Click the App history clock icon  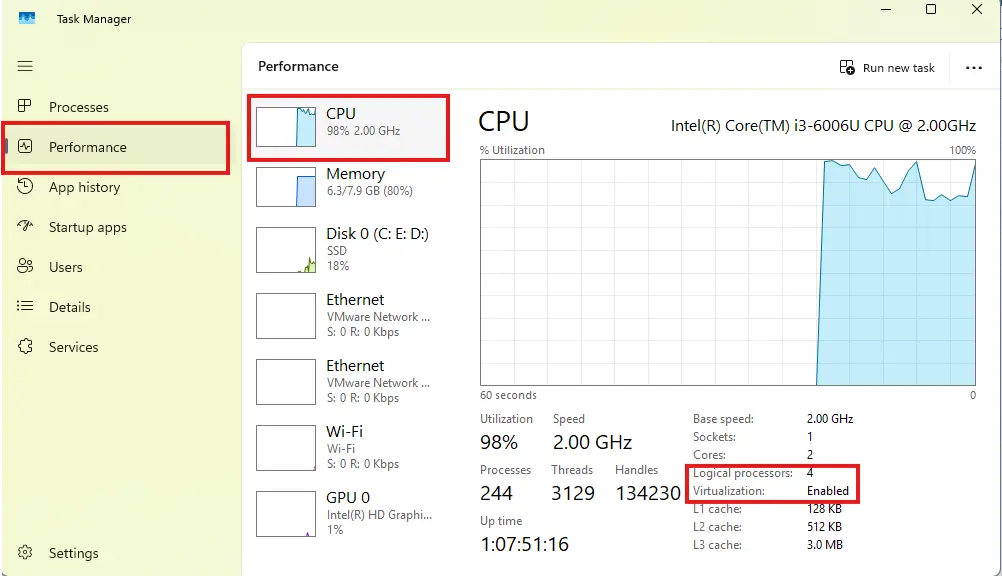tap(26, 187)
